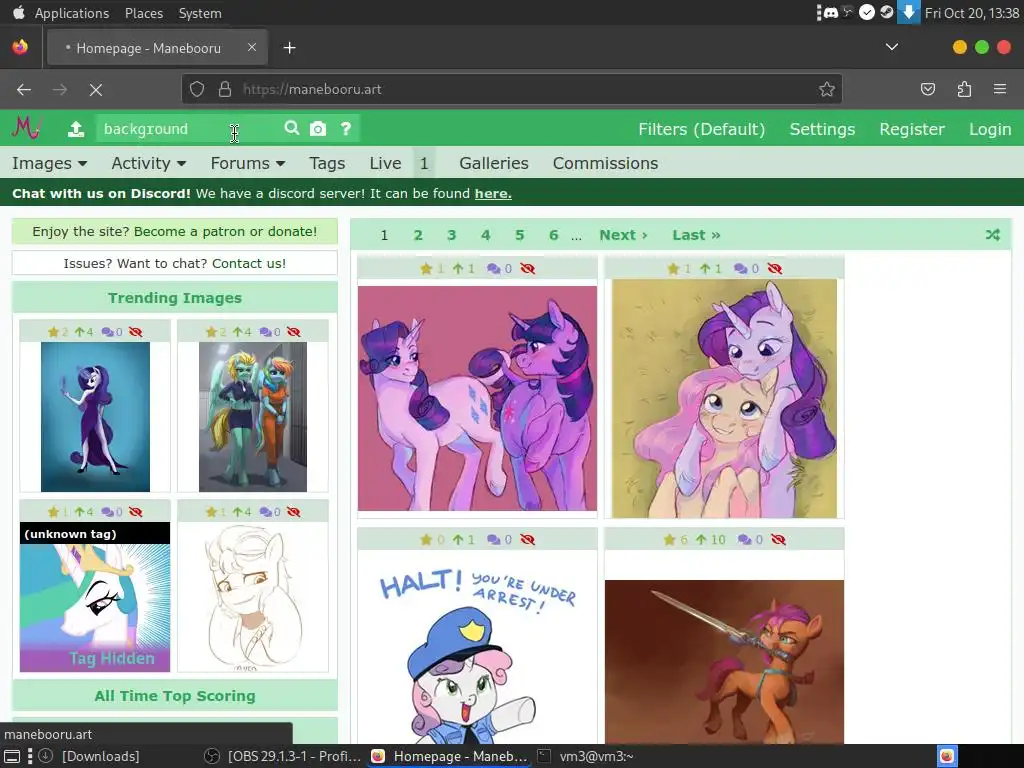The image size is (1024, 768).
Task: Focus the browser URL address bar
Action: (511, 89)
